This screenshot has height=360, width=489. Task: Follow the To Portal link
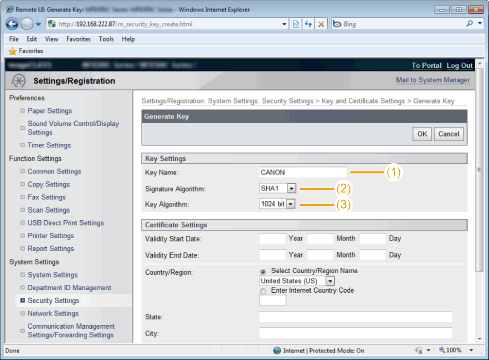click(x=426, y=65)
